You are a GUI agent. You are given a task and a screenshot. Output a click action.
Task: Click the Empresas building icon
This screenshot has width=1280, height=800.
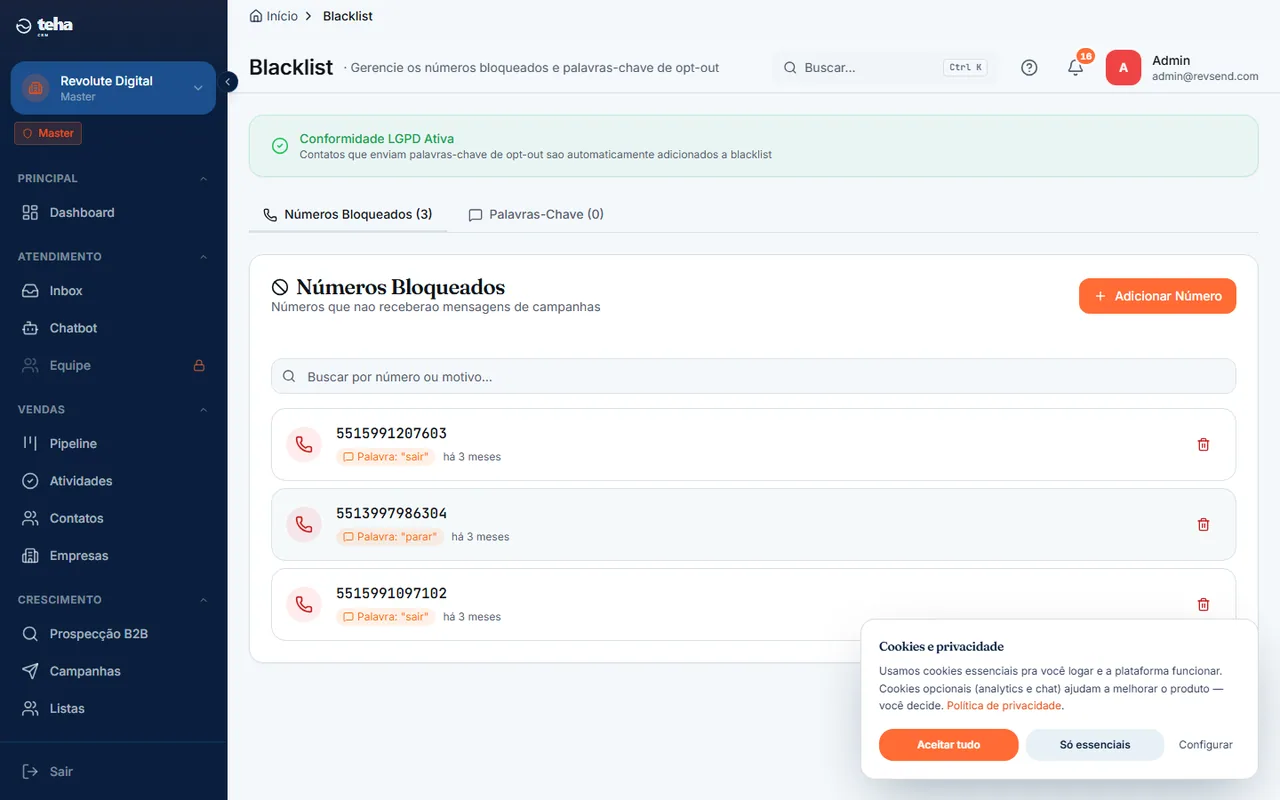point(30,556)
